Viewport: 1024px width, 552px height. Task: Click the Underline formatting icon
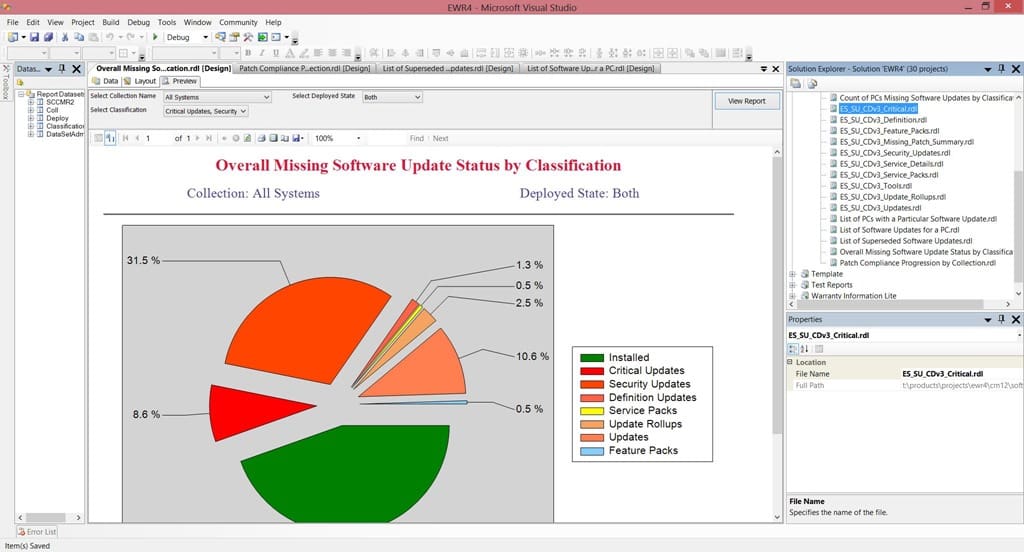[276, 53]
